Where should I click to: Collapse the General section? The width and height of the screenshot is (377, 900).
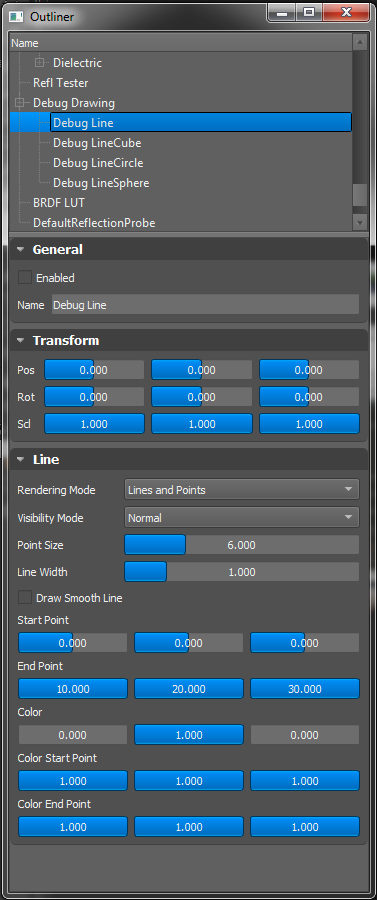click(x=21, y=250)
